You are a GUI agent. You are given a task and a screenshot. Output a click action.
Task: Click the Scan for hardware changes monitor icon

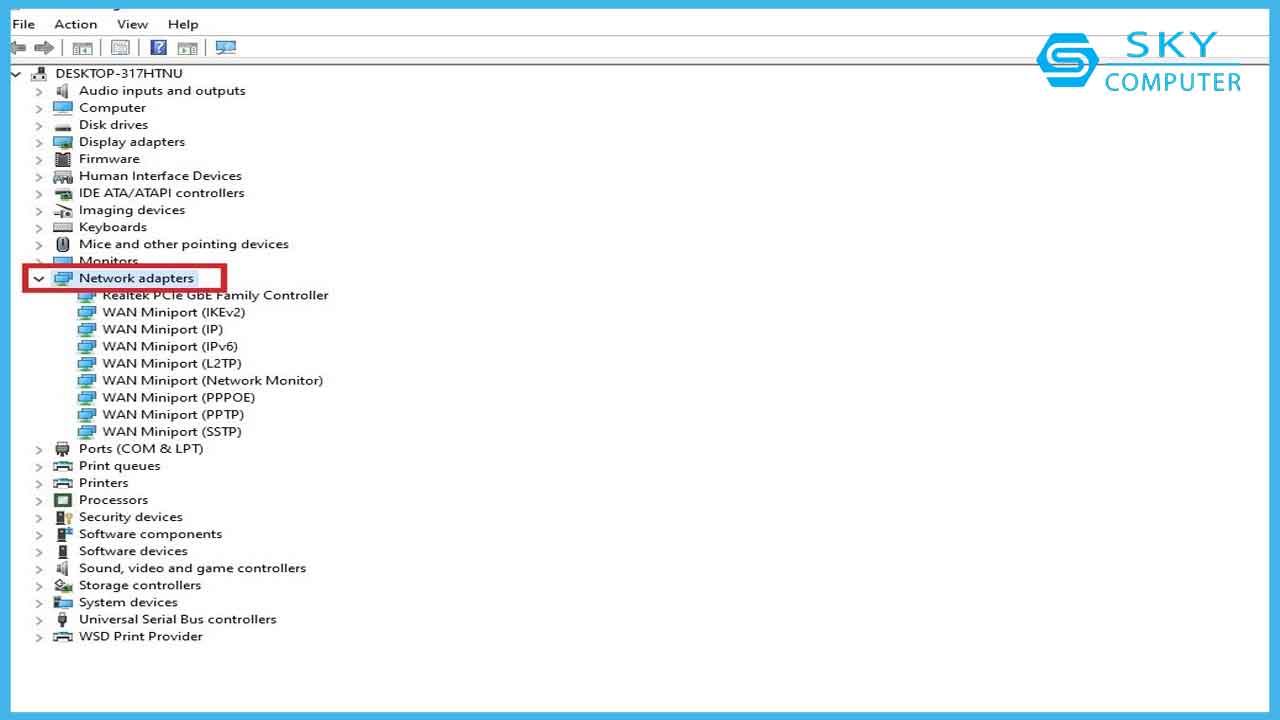[225, 47]
